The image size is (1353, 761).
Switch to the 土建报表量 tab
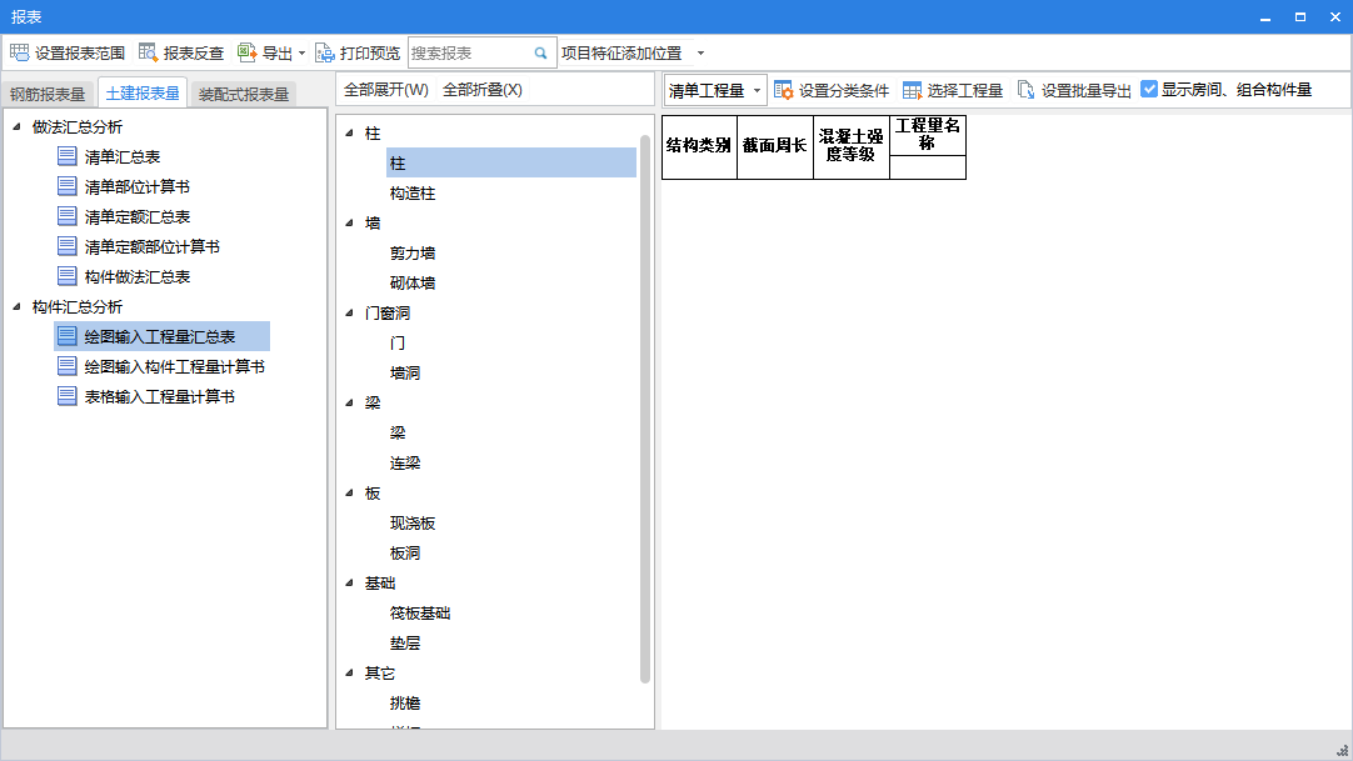[143, 93]
